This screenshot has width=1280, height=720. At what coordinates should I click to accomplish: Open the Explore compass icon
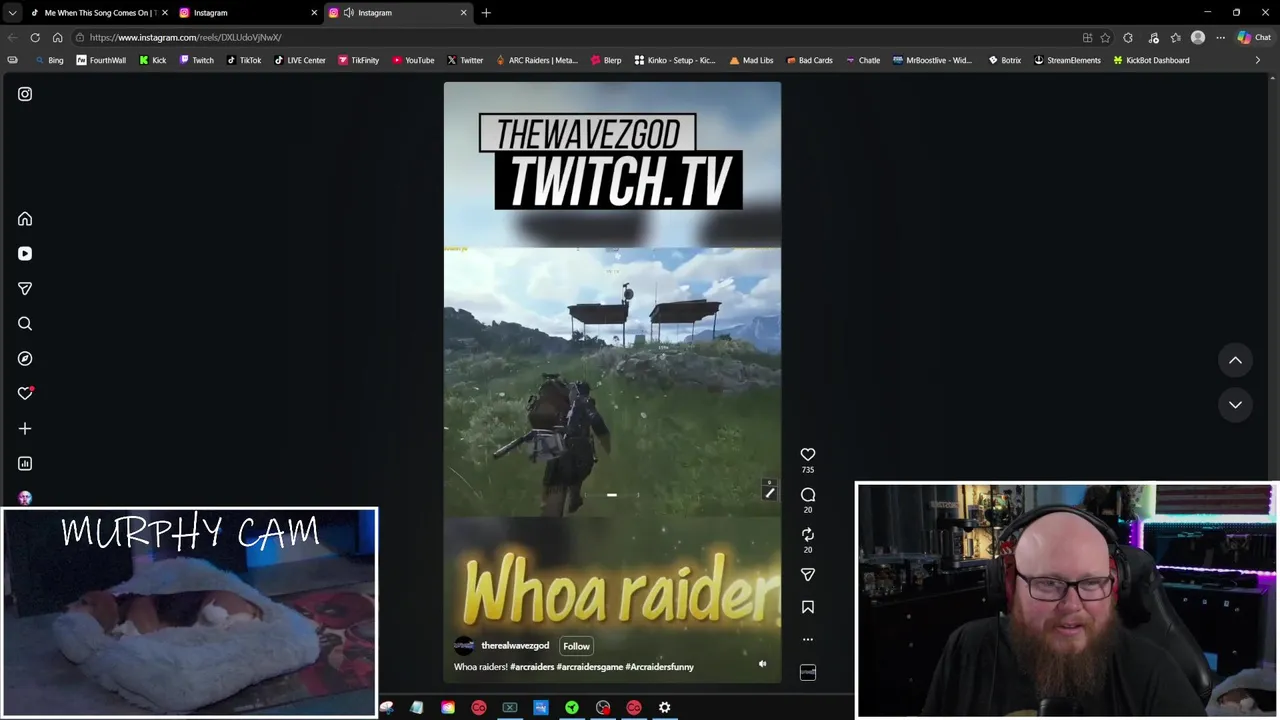[x=25, y=359]
